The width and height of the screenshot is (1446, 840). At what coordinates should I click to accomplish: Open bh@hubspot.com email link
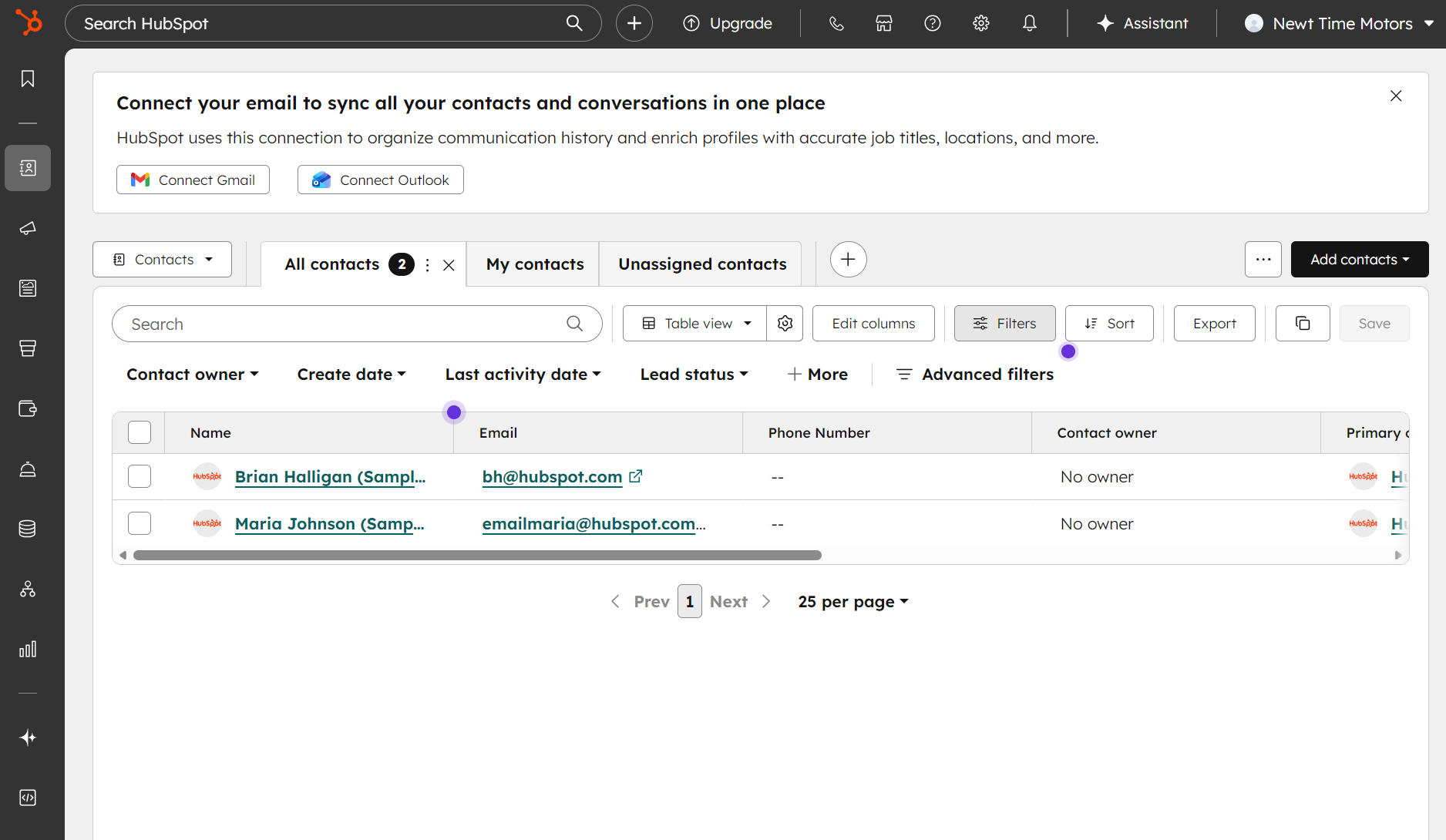click(552, 476)
